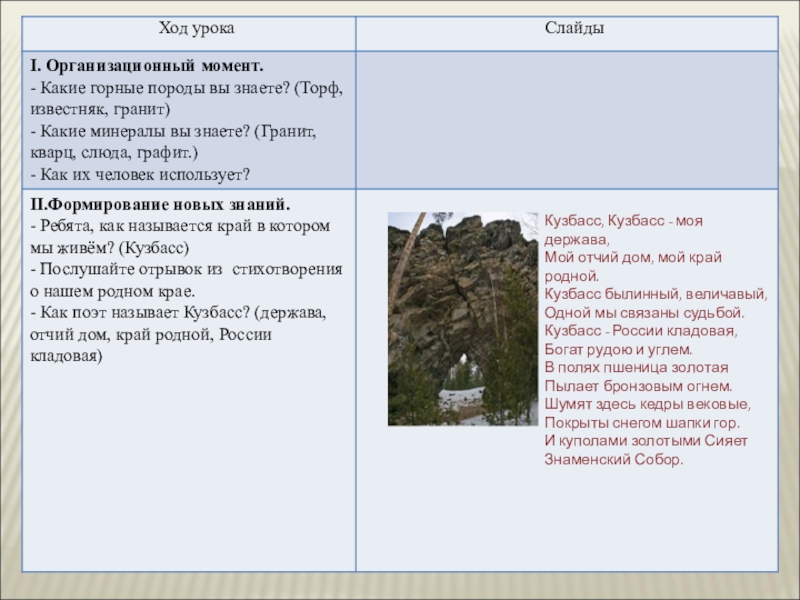800x600 pixels.
Task: Click the poem line 'Покрыты снегом шапки гор.'
Action: pos(642,423)
